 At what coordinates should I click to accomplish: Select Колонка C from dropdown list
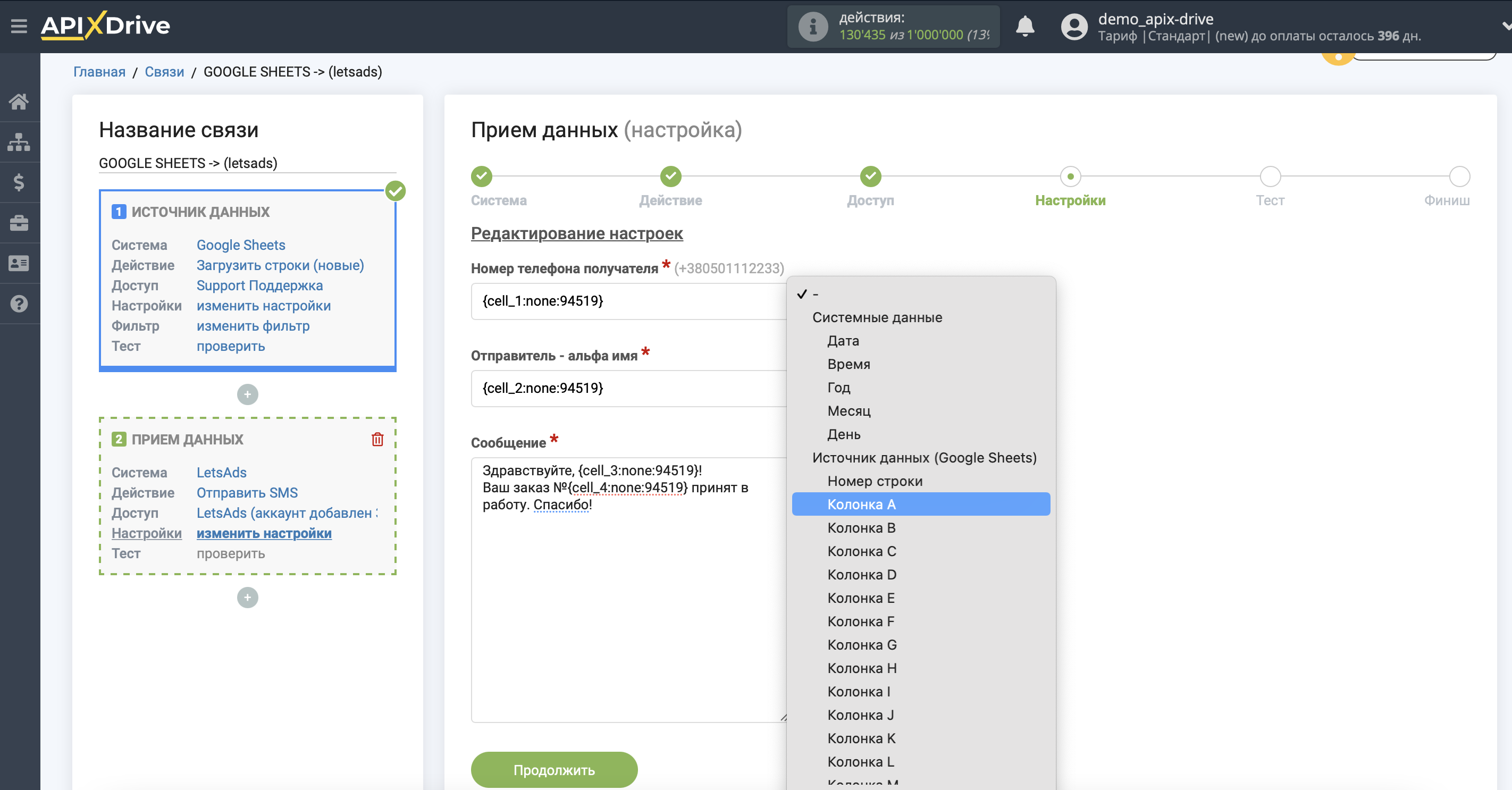[x=862, y=551]
